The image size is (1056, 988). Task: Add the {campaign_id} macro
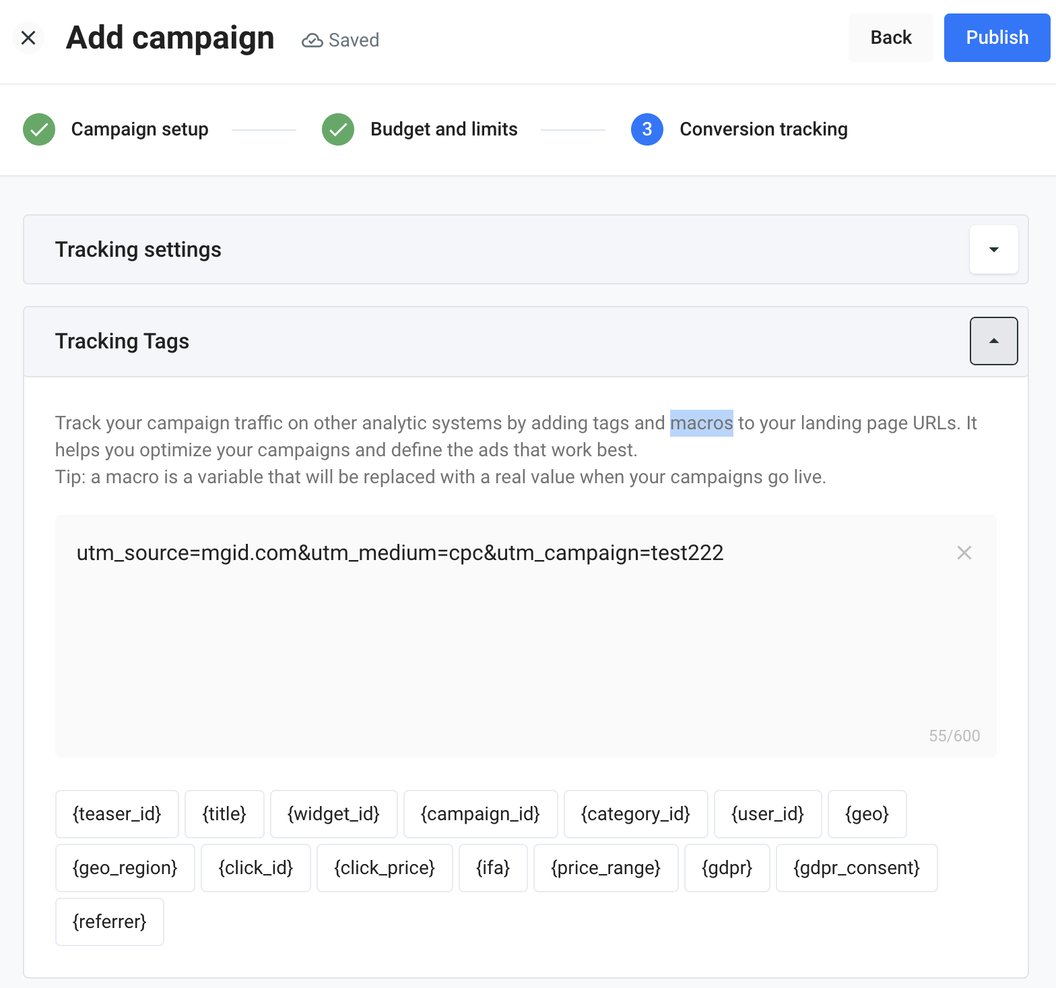[x=480, y=814]
